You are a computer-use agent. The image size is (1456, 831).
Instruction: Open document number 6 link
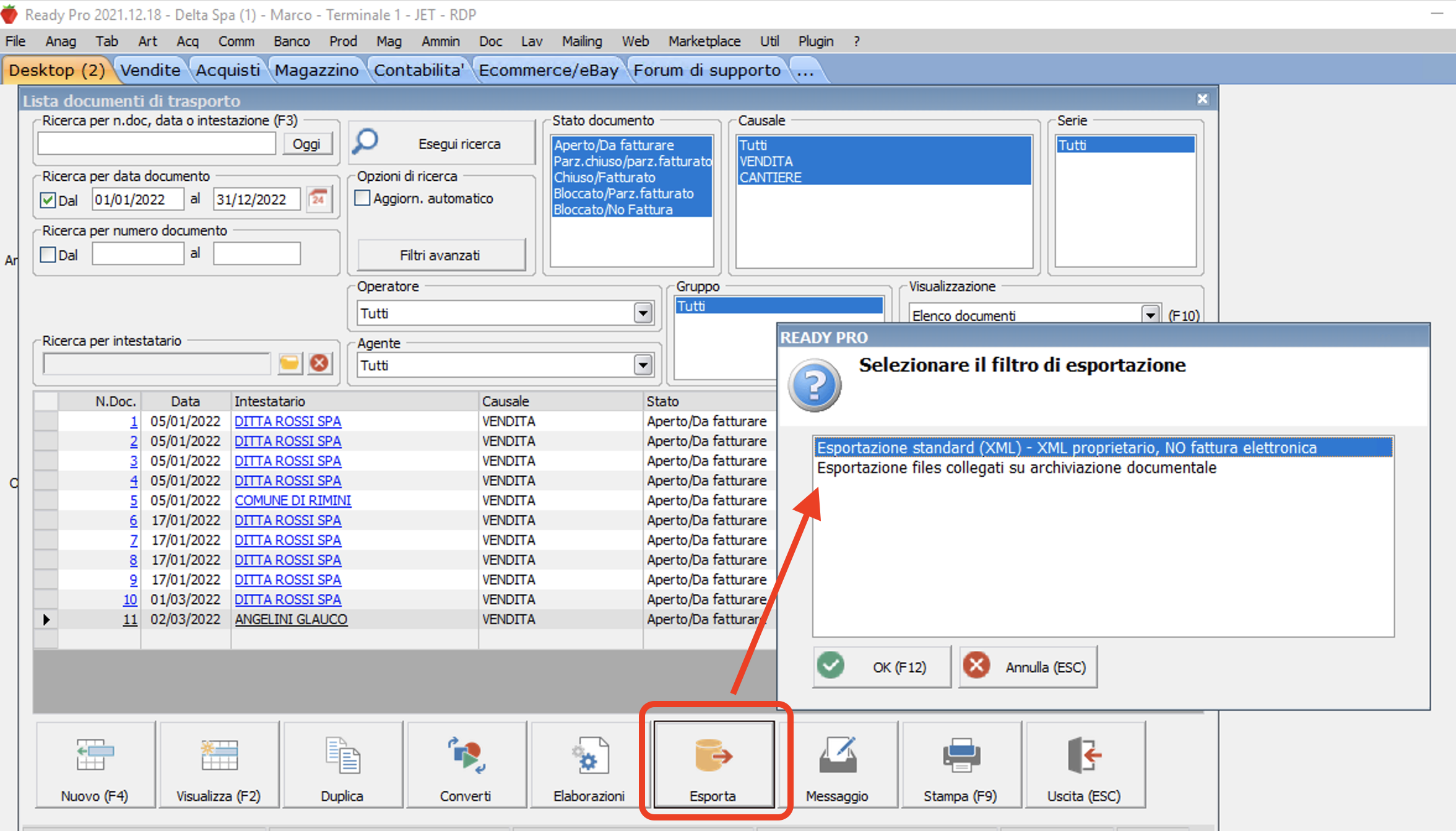click(x=133, y=520)
